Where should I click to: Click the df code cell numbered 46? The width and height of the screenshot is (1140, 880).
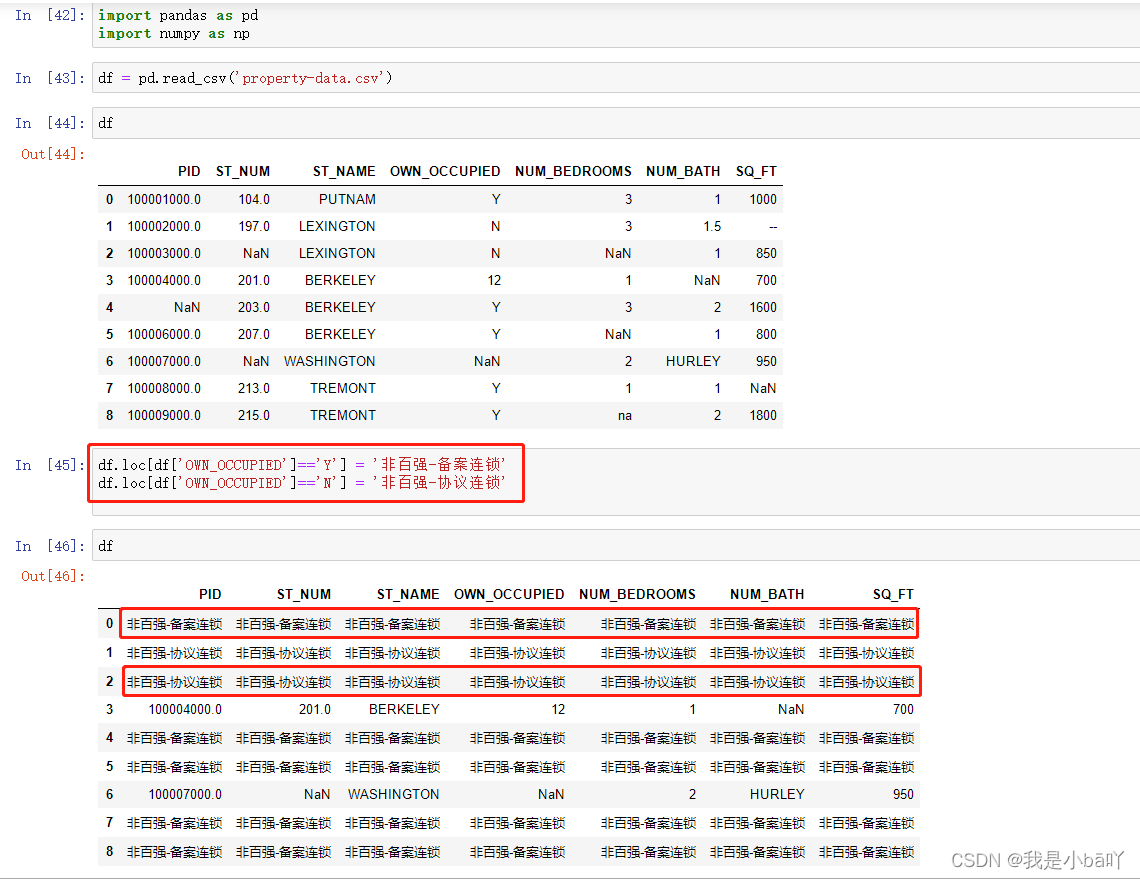[616, 545]
